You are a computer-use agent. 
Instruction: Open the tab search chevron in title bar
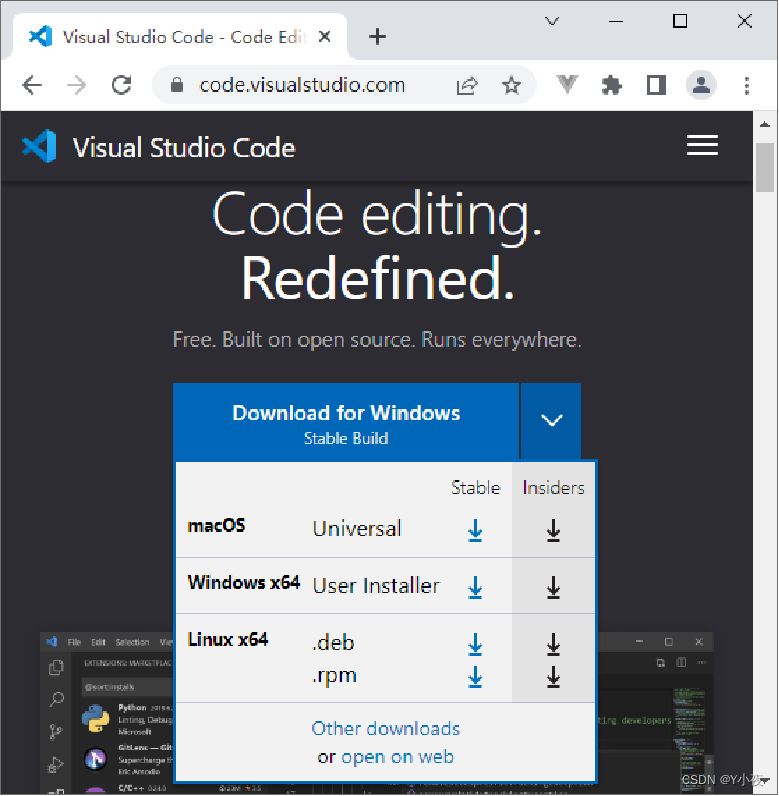(552, 21)
